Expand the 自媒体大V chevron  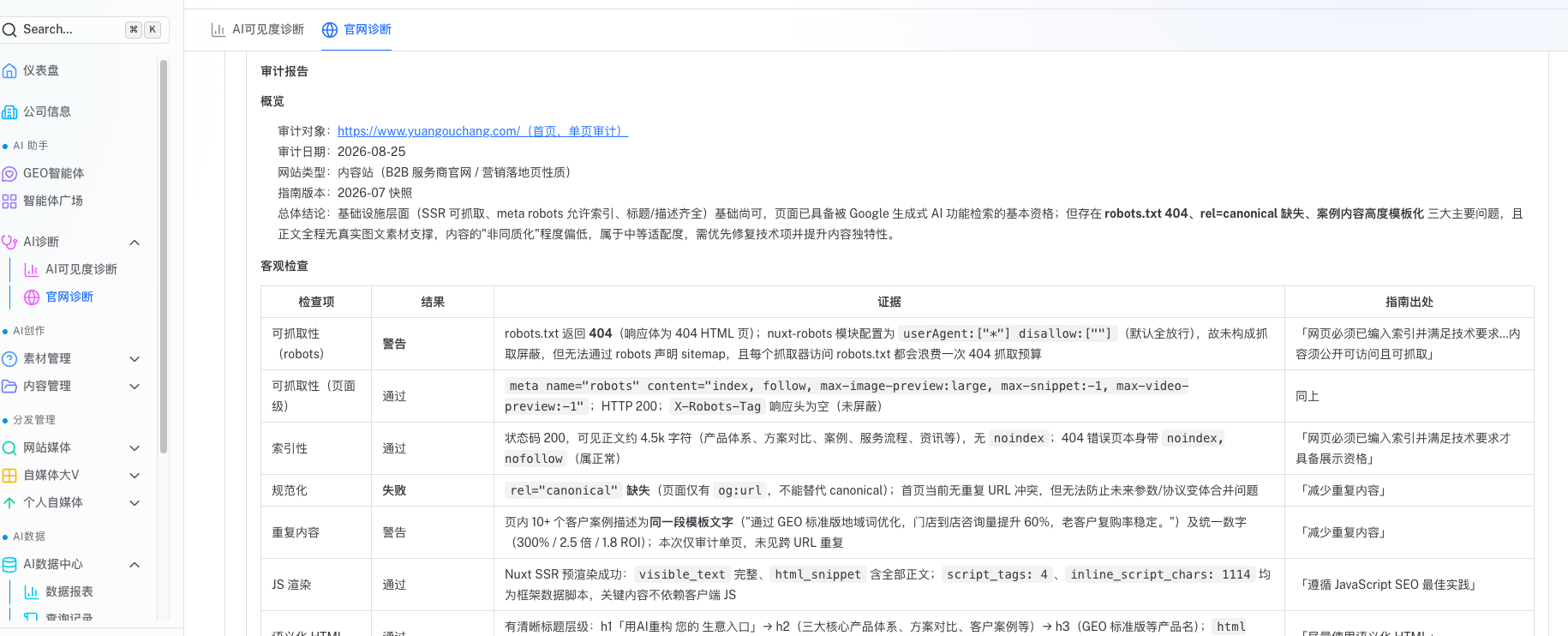[x=135, y=475]
